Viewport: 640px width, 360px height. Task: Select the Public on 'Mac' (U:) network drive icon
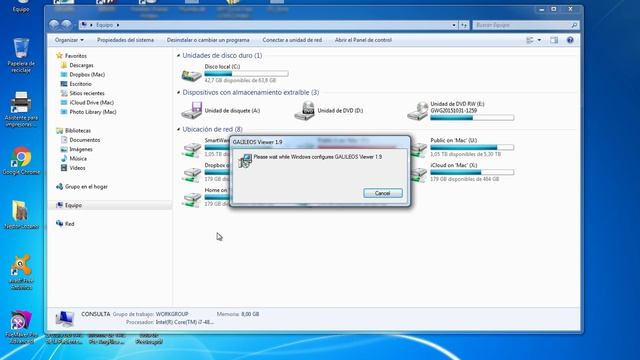point(419,149)
